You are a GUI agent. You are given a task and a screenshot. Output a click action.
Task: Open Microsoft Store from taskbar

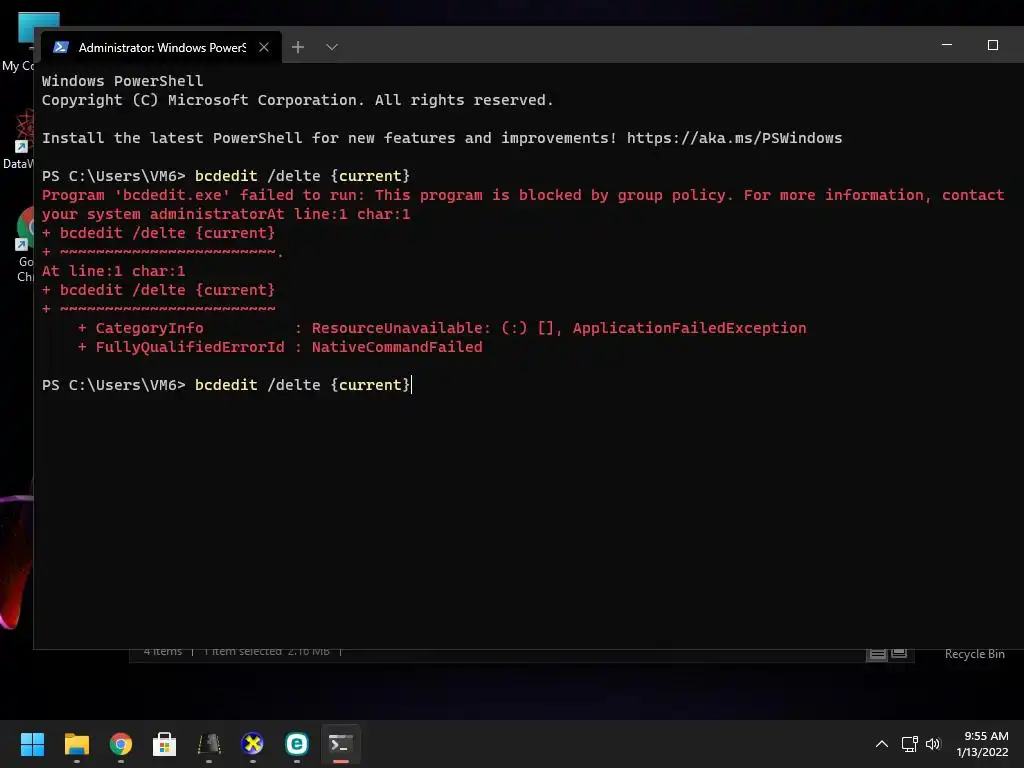click(165, 744)
